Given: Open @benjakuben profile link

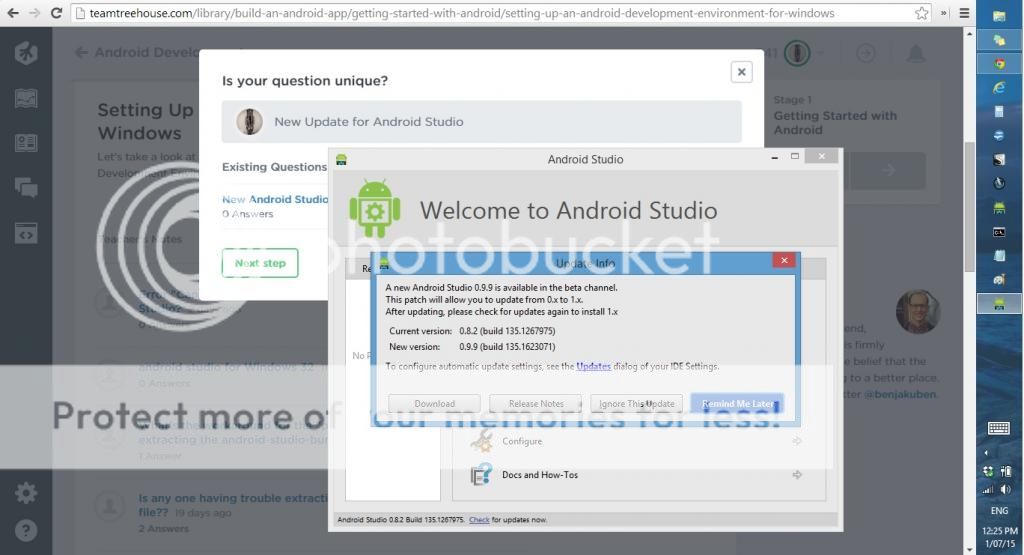Looking at the screenshot, I should coord(900,394).
